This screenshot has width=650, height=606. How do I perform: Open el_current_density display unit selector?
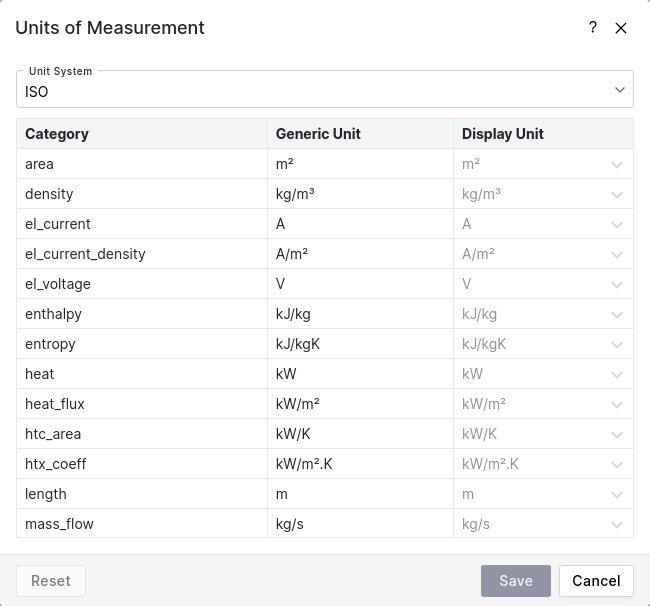(x=617, y=254)
